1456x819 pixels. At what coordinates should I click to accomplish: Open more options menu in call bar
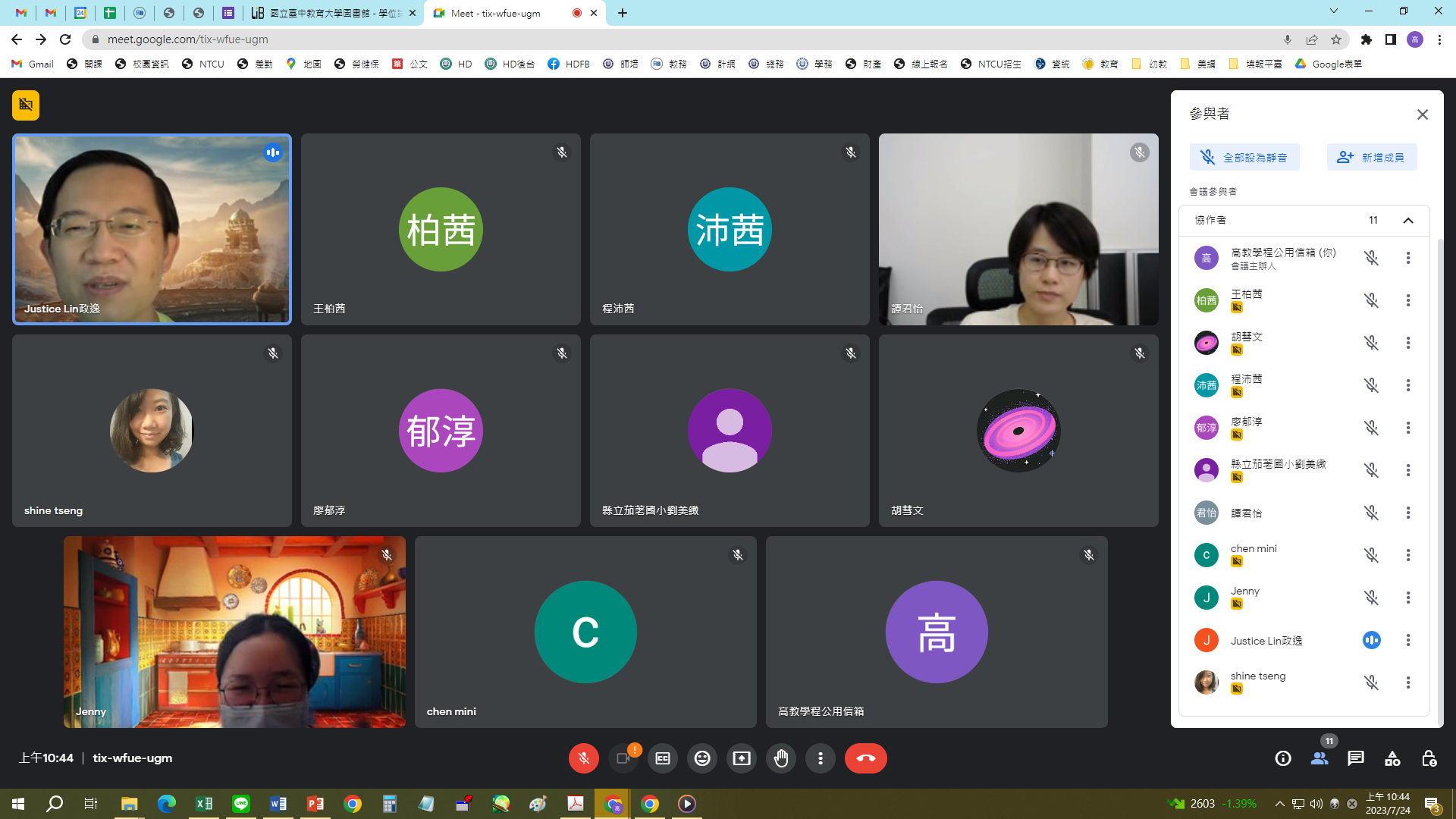[x=820, y=758]
